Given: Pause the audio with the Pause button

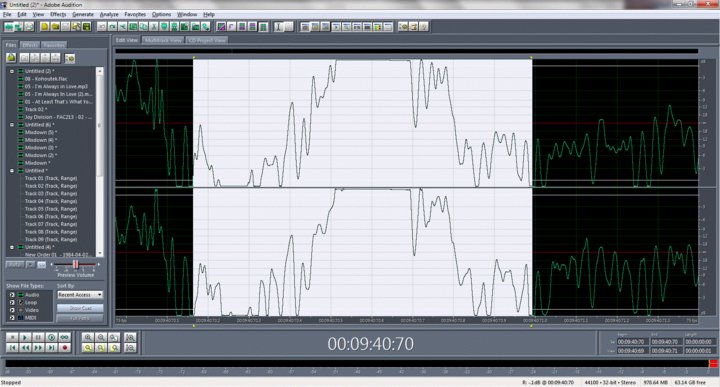Looking at the screenshot, I should [38, 337].
